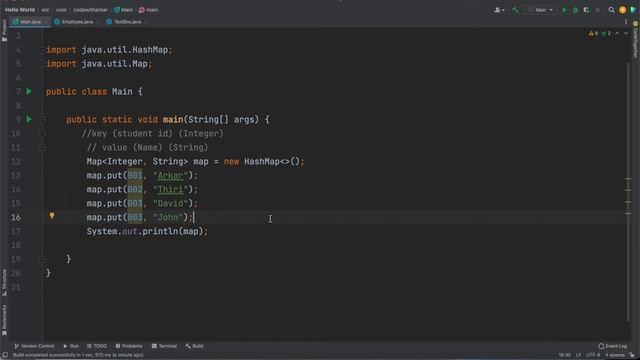This screenshot has height=360, width=640.
Task: Show the warnings inspection indicator
Action: (x=593, y=33)
